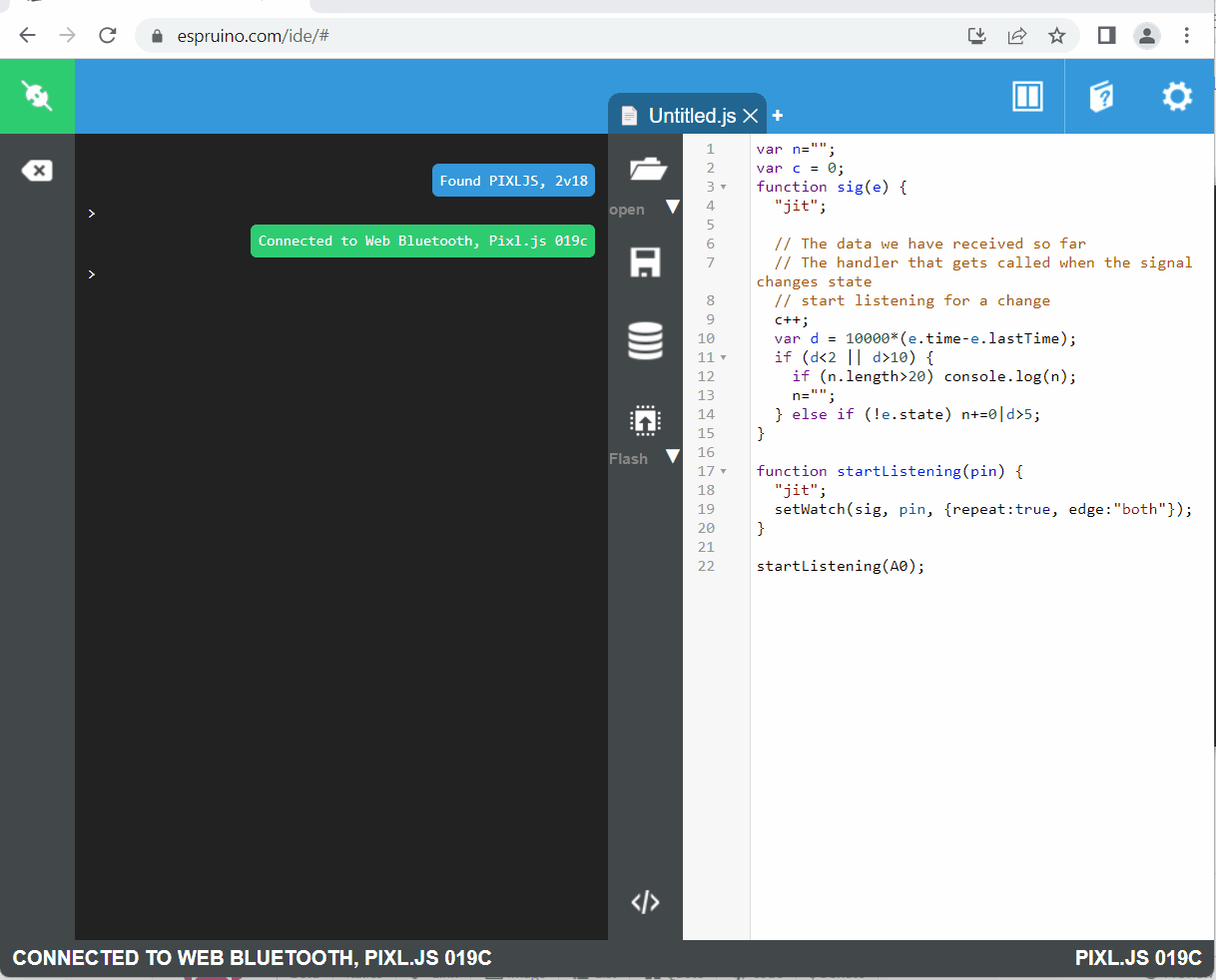Expand the open file options arrow

pos(673,207)
